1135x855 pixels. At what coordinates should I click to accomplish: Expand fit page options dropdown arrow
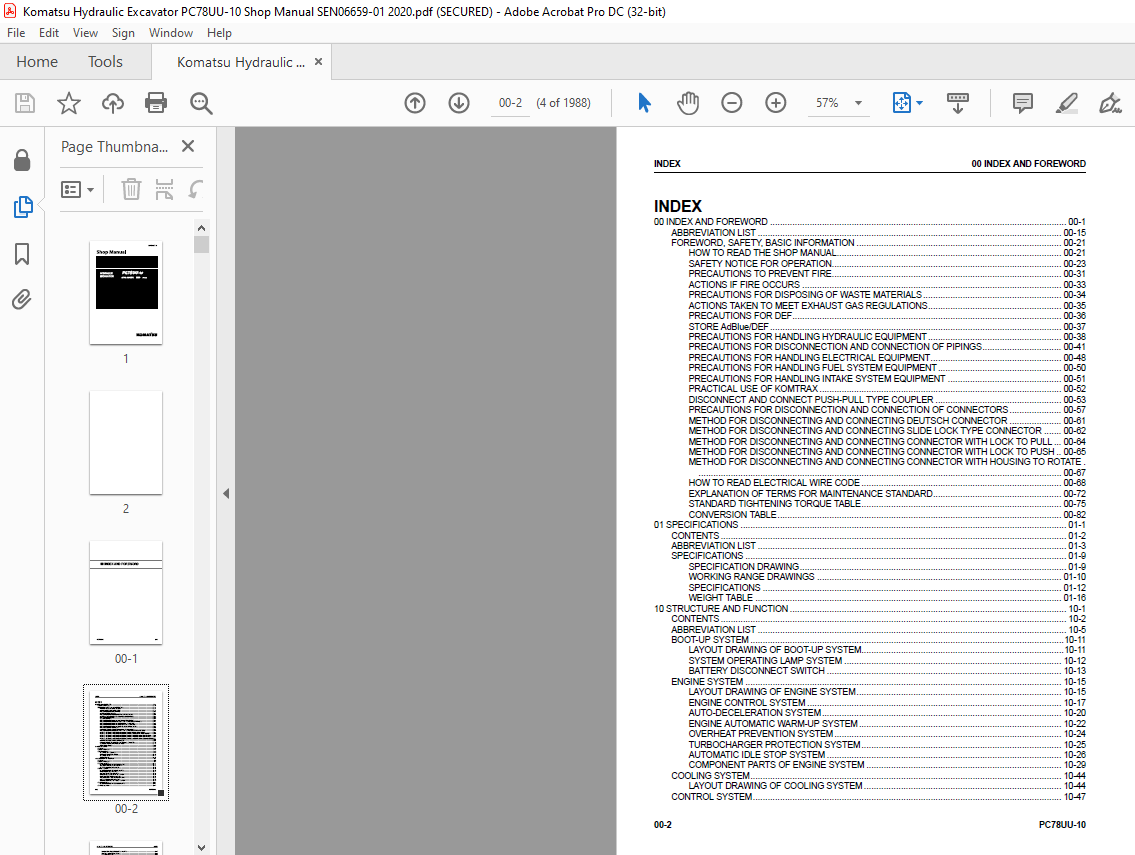[919, 103]
